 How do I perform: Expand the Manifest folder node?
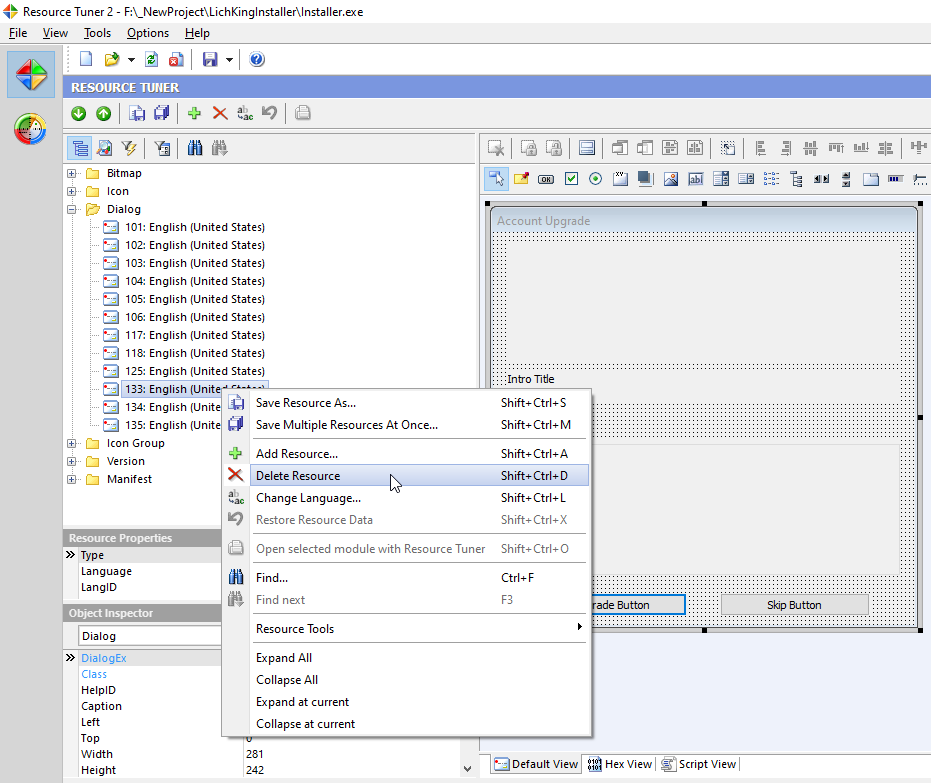pyautogui.click(x=71, y=479)
